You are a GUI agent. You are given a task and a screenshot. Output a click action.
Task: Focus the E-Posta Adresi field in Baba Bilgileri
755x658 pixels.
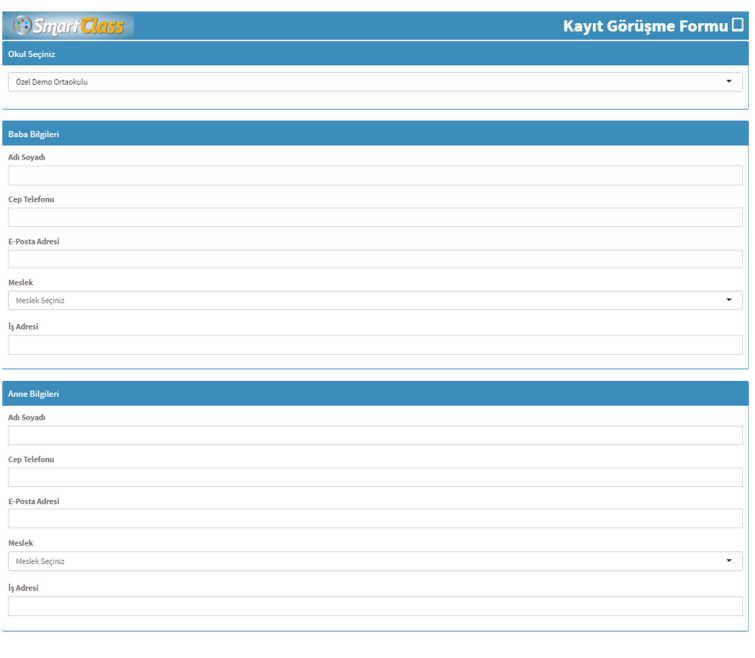click(x=375, y=259)
